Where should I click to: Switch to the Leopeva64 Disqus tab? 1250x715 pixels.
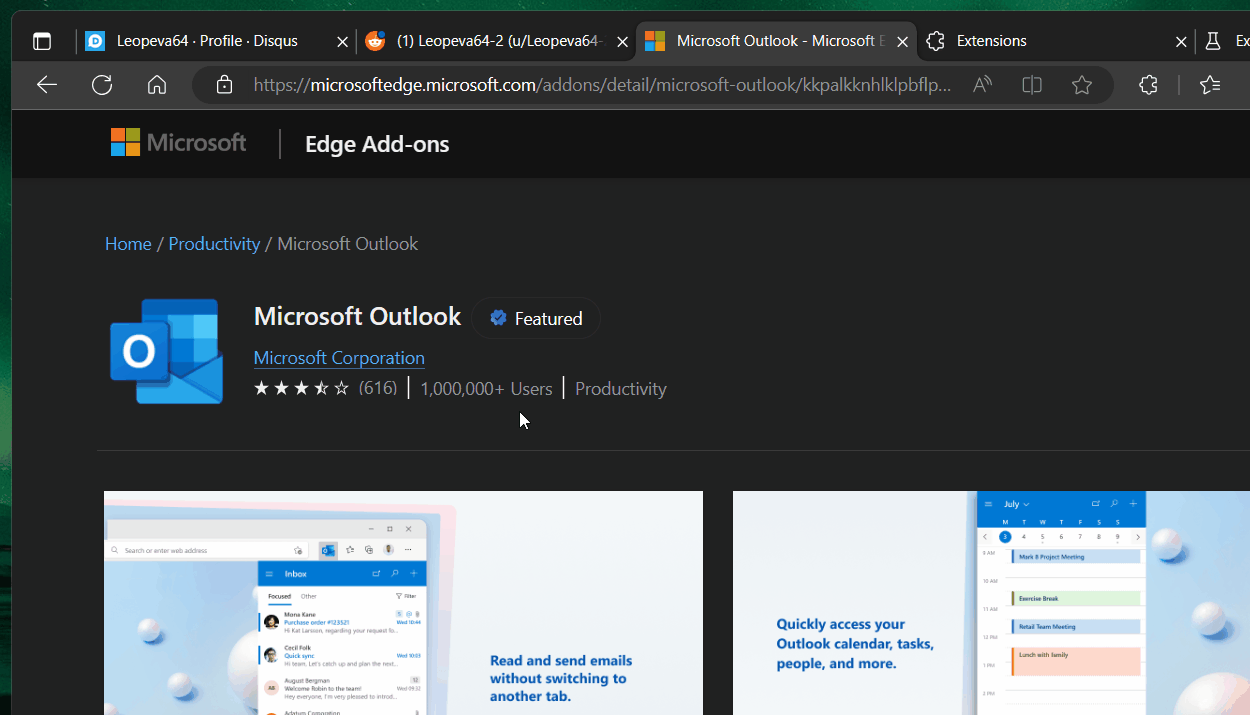(x=200, y=41)
